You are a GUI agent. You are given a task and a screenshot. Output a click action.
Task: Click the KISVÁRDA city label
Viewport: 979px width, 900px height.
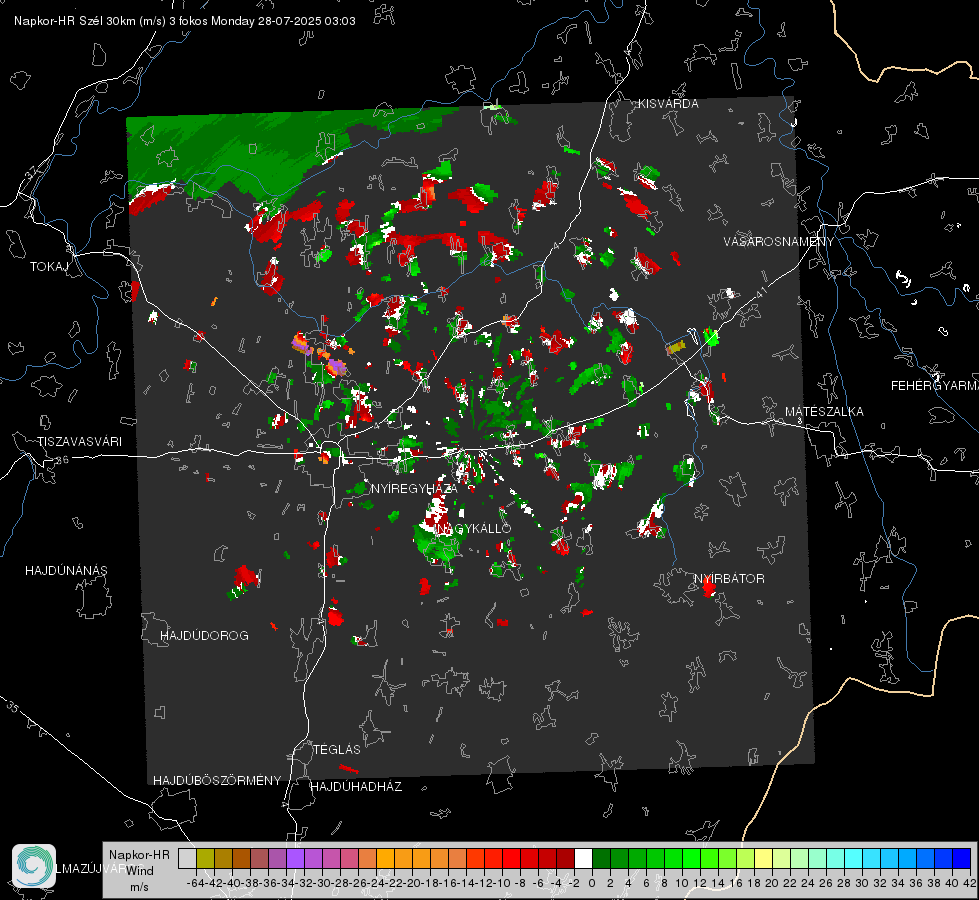668,104
